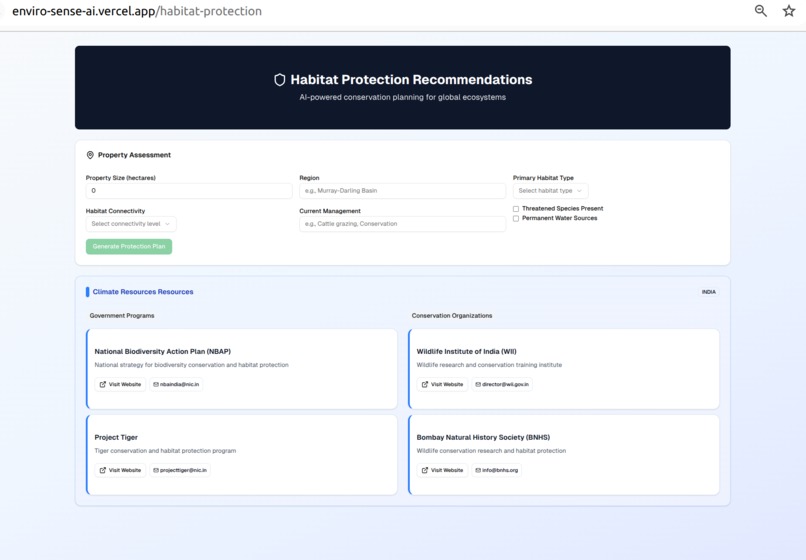Click projecttiger@nic.in email button

coord(180,470)
